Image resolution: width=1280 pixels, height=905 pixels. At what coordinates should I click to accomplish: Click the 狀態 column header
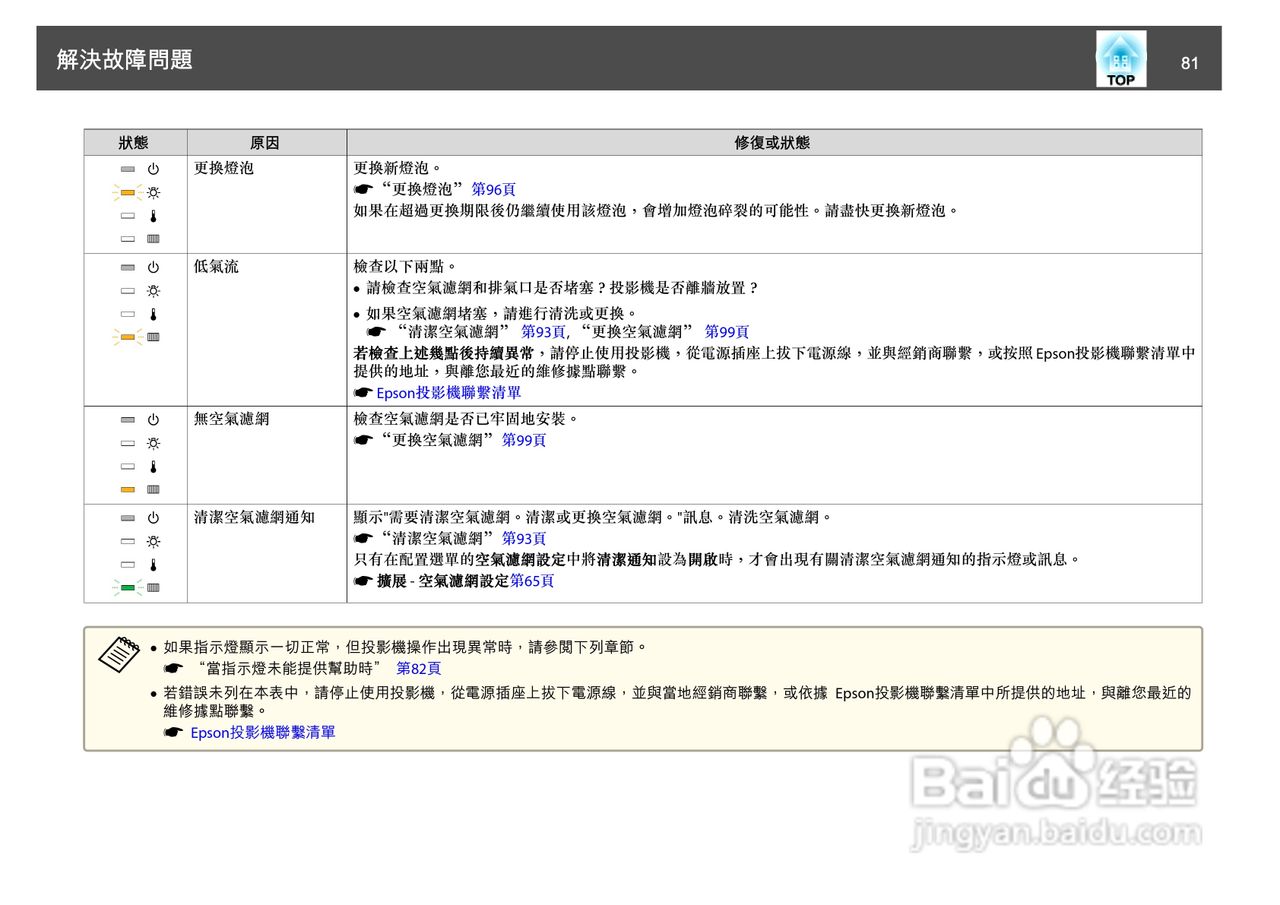coord(134,143)
